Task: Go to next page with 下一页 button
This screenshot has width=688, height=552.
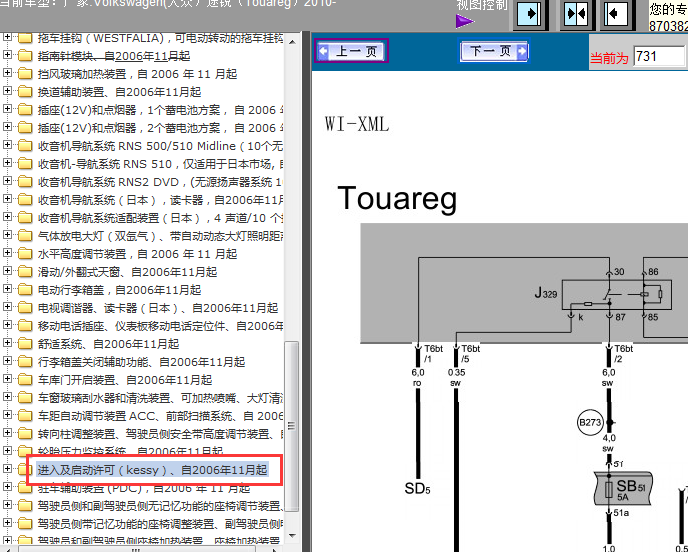Action: [494, 51]
